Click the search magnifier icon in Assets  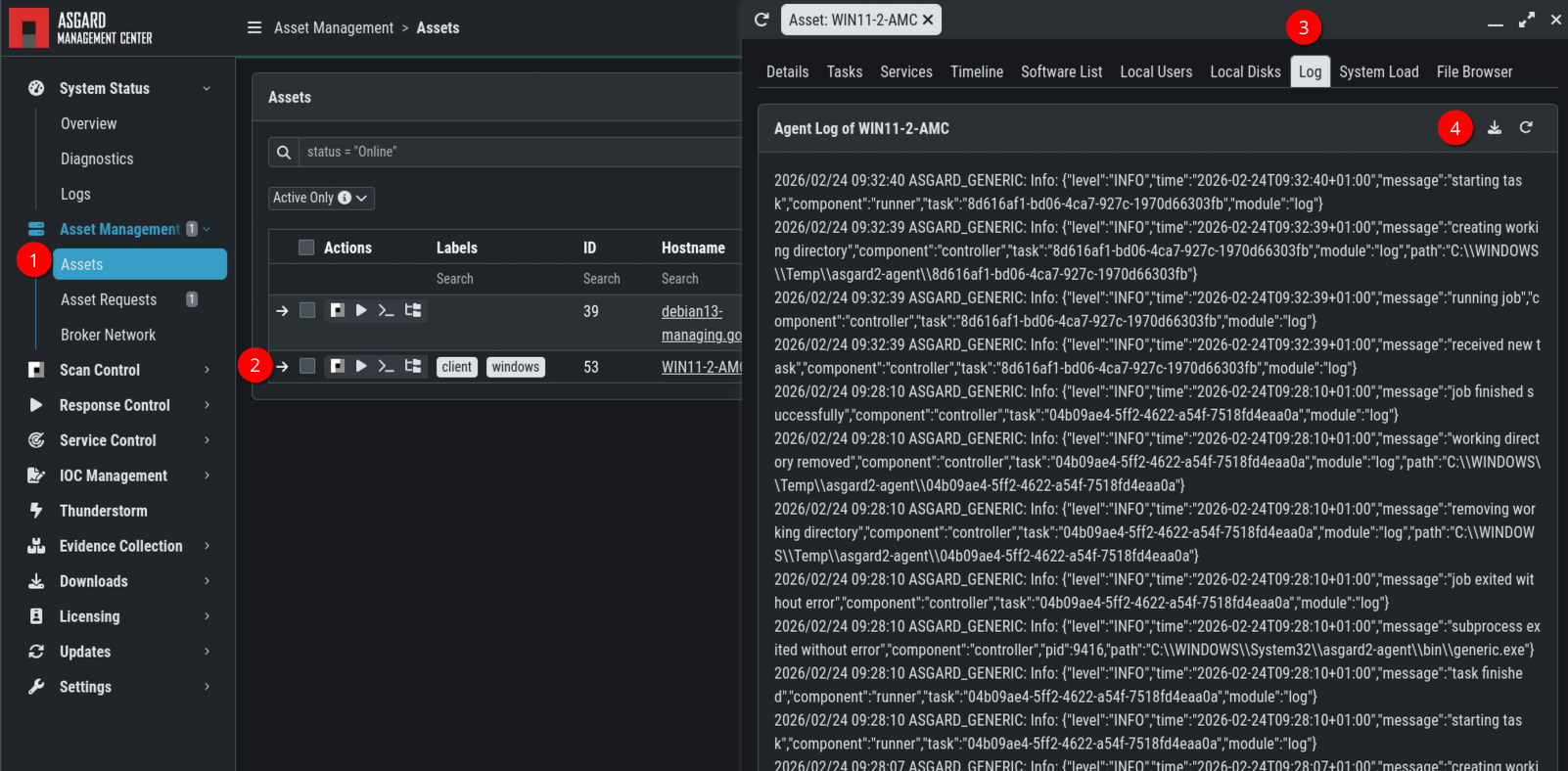284,153
